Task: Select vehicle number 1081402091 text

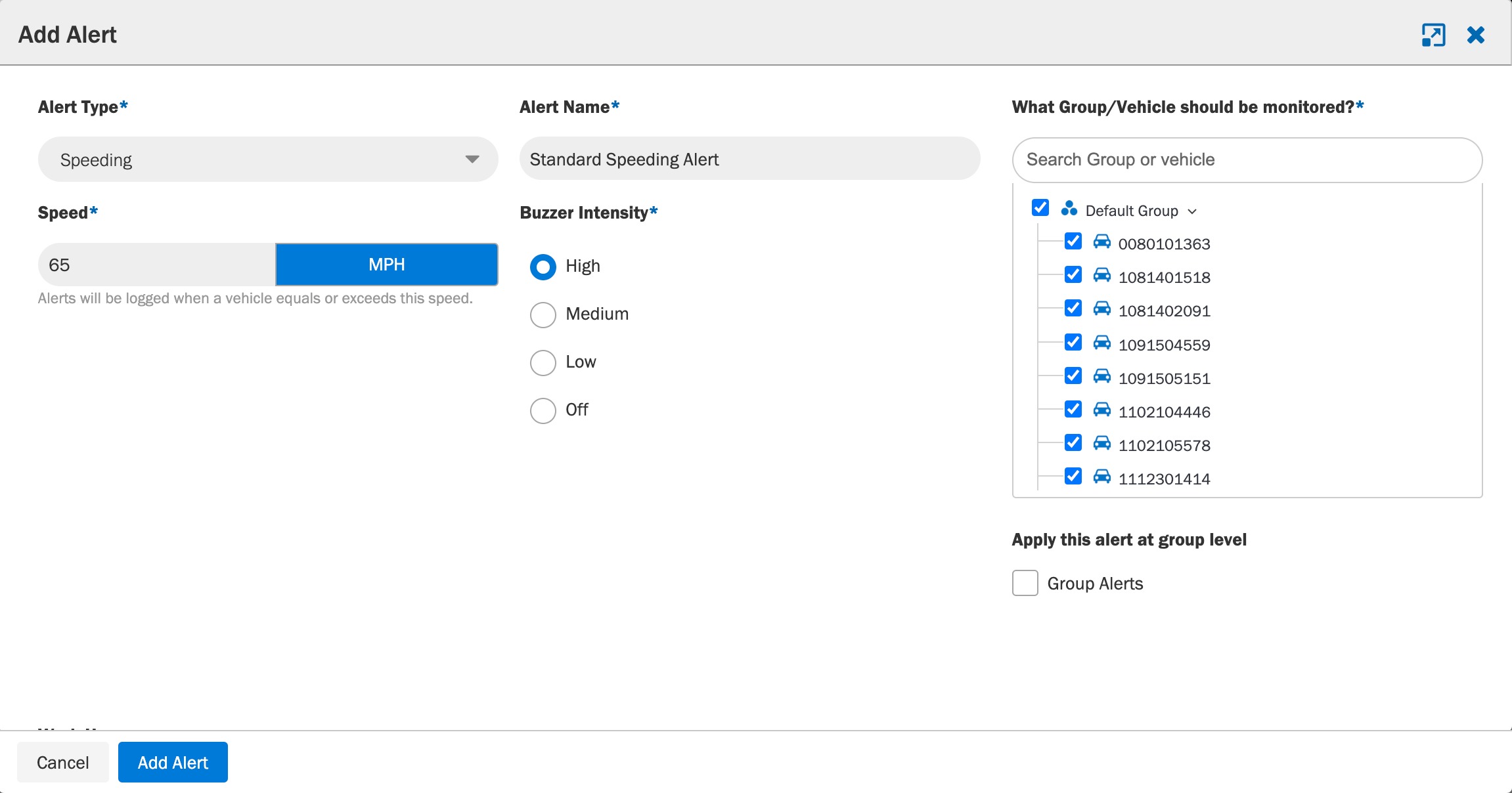Action: tap(1165, 311)
